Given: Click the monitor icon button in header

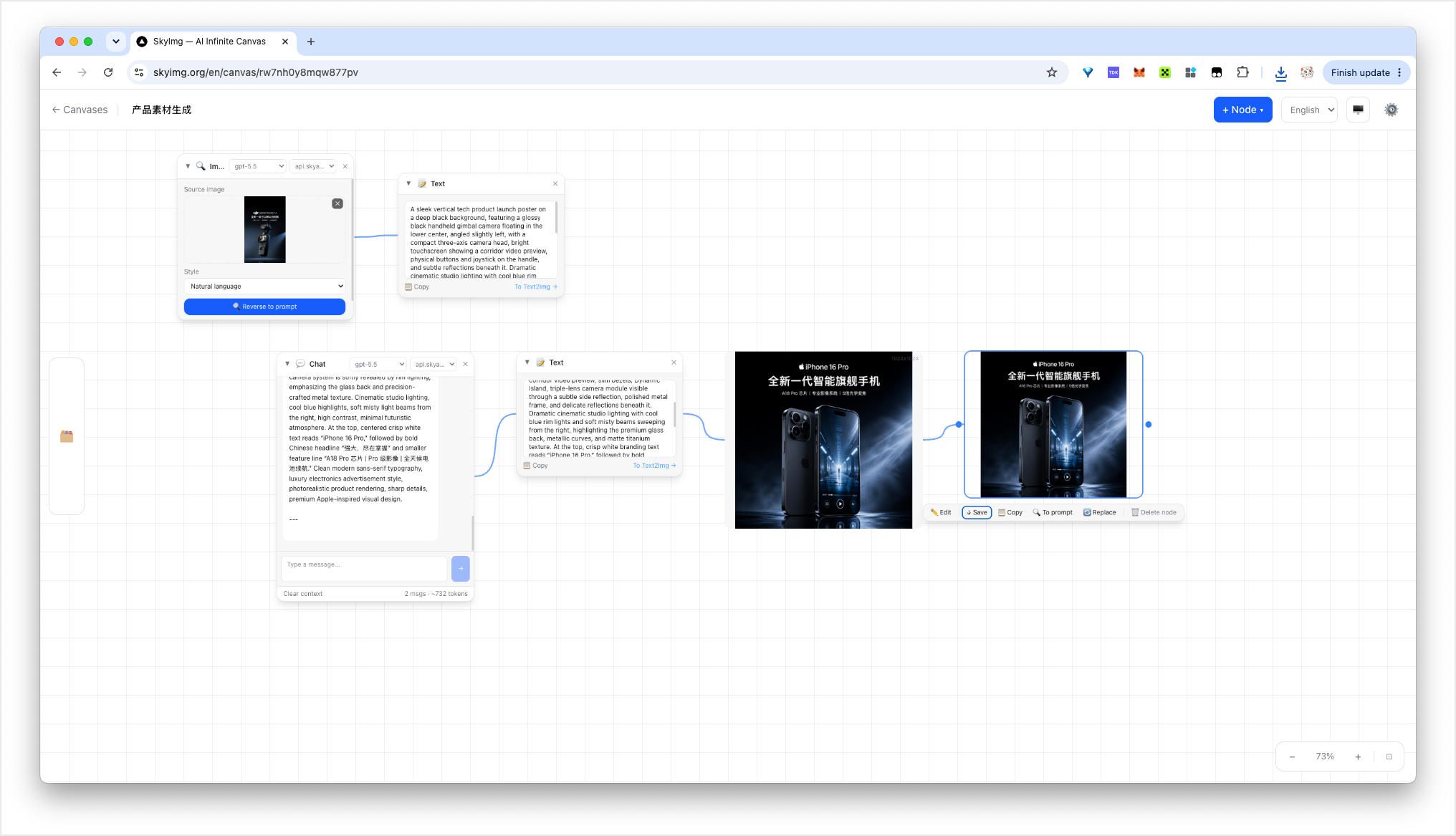Looking at the screenshot, I should pos(1358,110).
